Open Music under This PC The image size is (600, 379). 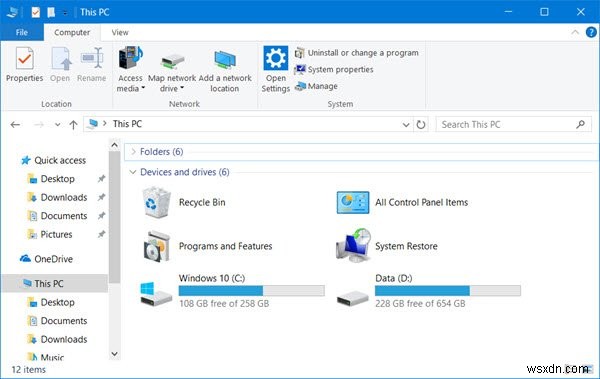pos(46,357)
